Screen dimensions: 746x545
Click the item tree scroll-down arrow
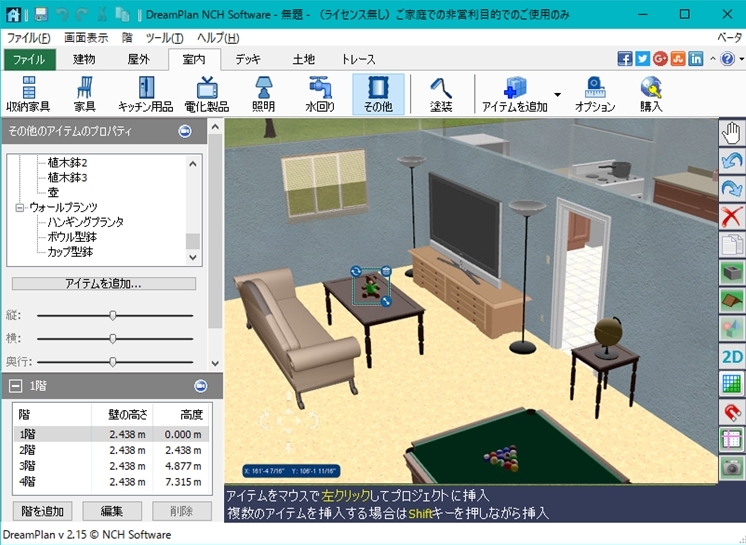tap(193, 257)
